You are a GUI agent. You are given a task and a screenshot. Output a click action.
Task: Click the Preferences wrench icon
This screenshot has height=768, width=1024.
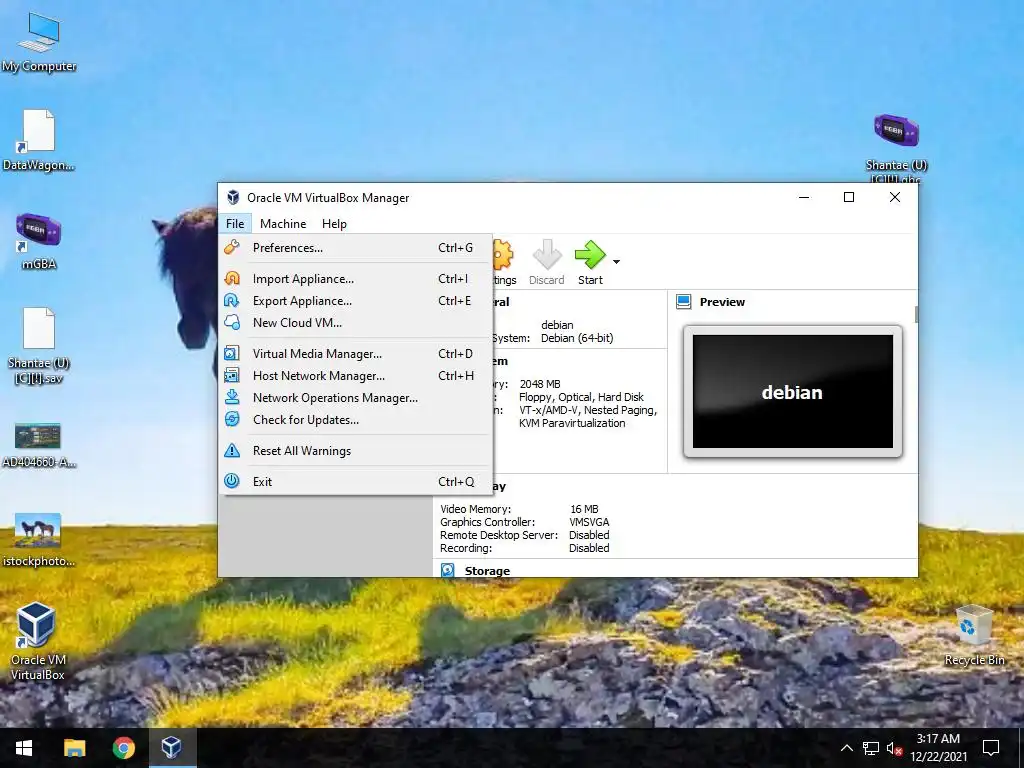232,248
